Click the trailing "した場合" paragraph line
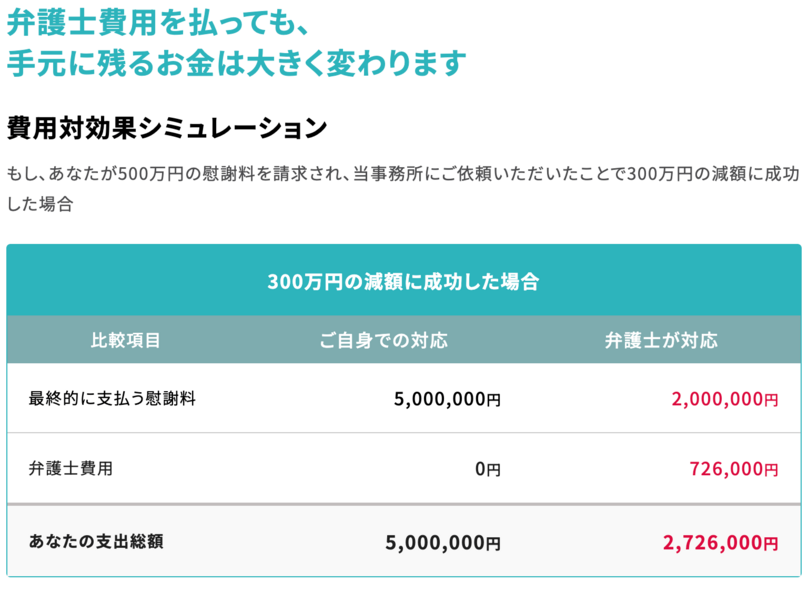808x592 pixels. tap(41, 204)
